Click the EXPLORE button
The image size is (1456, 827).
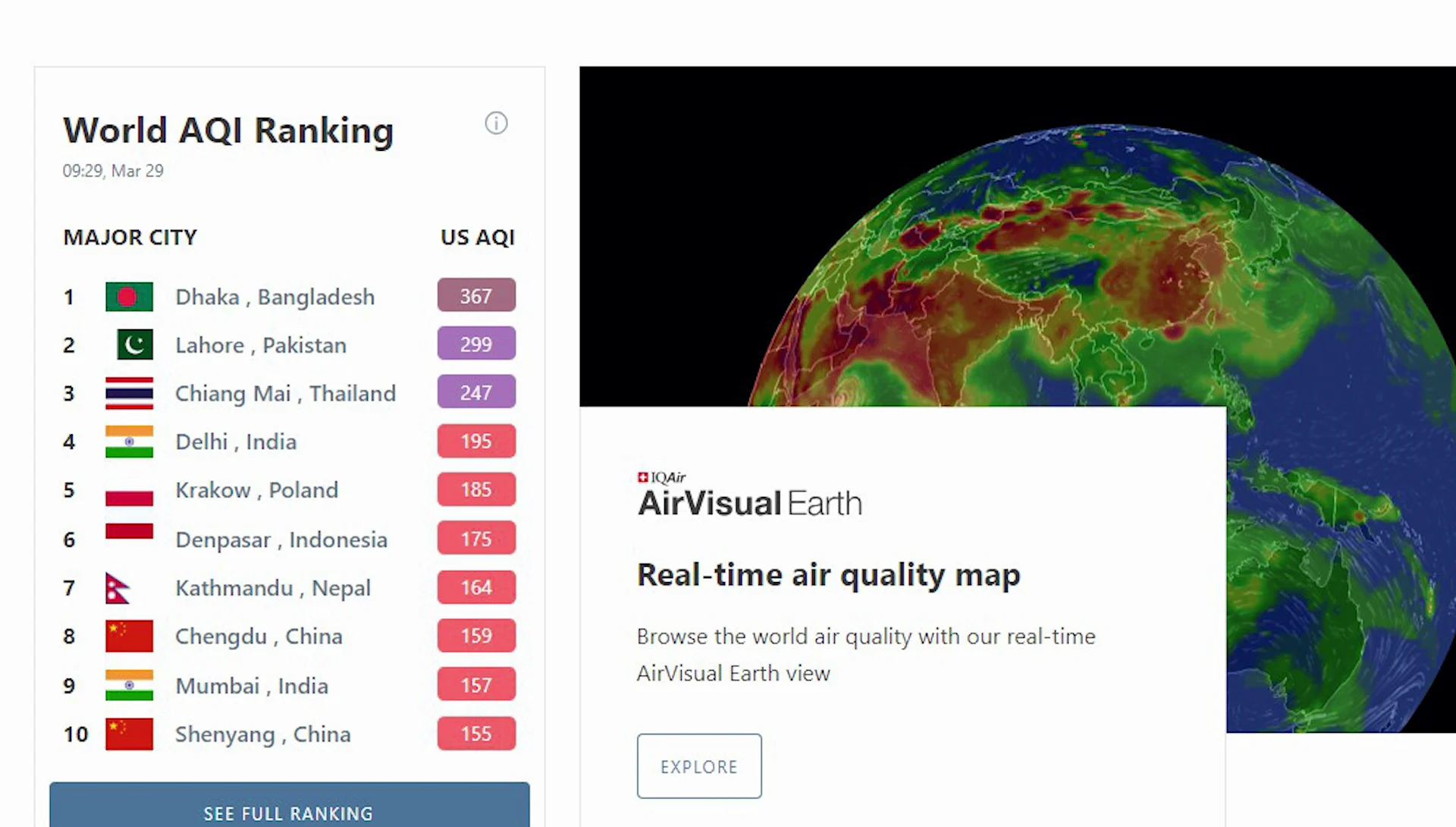(699, 766)
